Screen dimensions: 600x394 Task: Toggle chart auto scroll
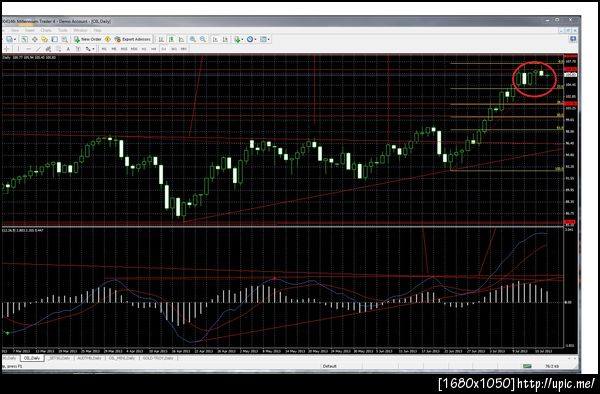tap(215, 39)
